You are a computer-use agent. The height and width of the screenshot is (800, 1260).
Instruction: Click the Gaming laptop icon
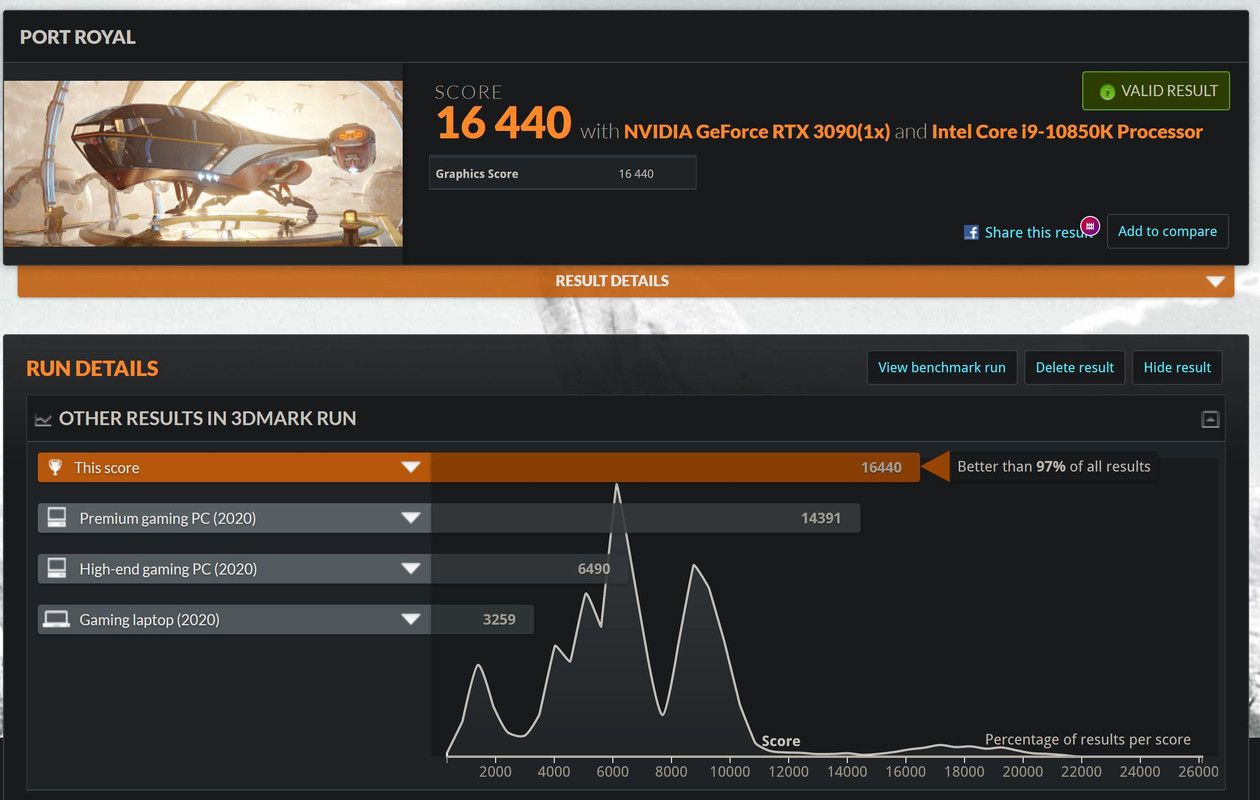(57, 619)
